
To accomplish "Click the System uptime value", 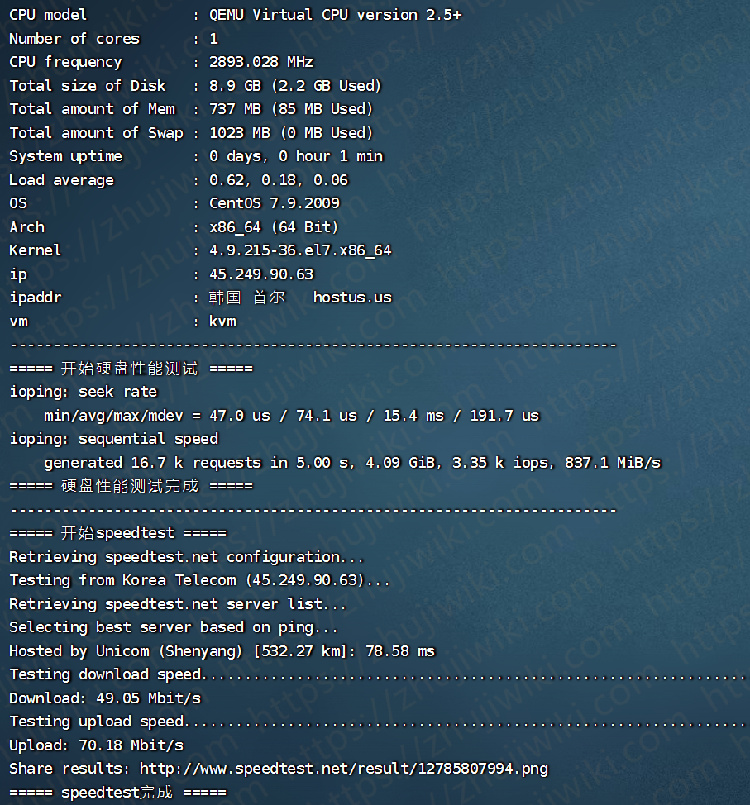I will click(x=296, y=156).
